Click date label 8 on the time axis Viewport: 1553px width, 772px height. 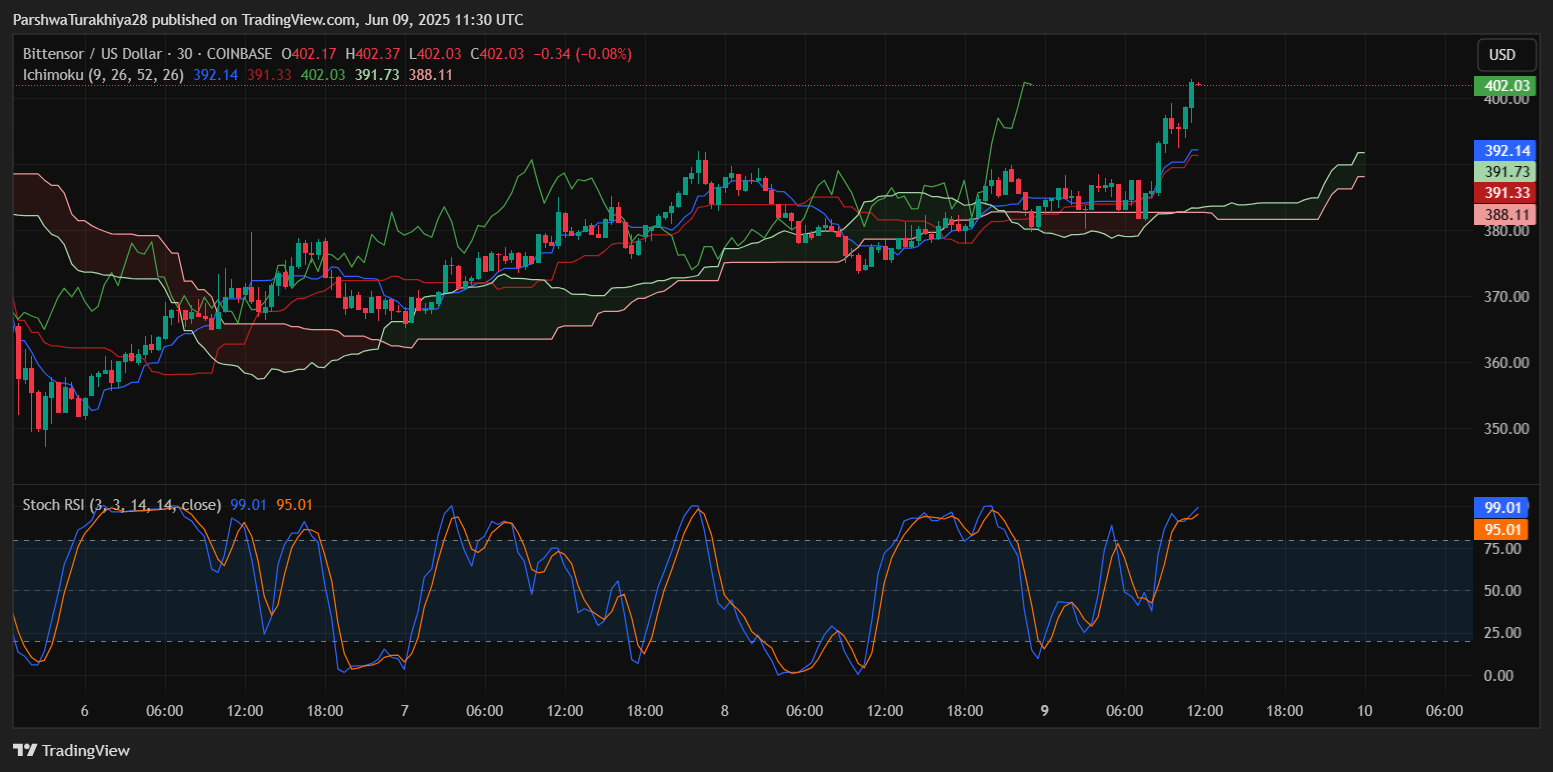click(x=725, y=711)
